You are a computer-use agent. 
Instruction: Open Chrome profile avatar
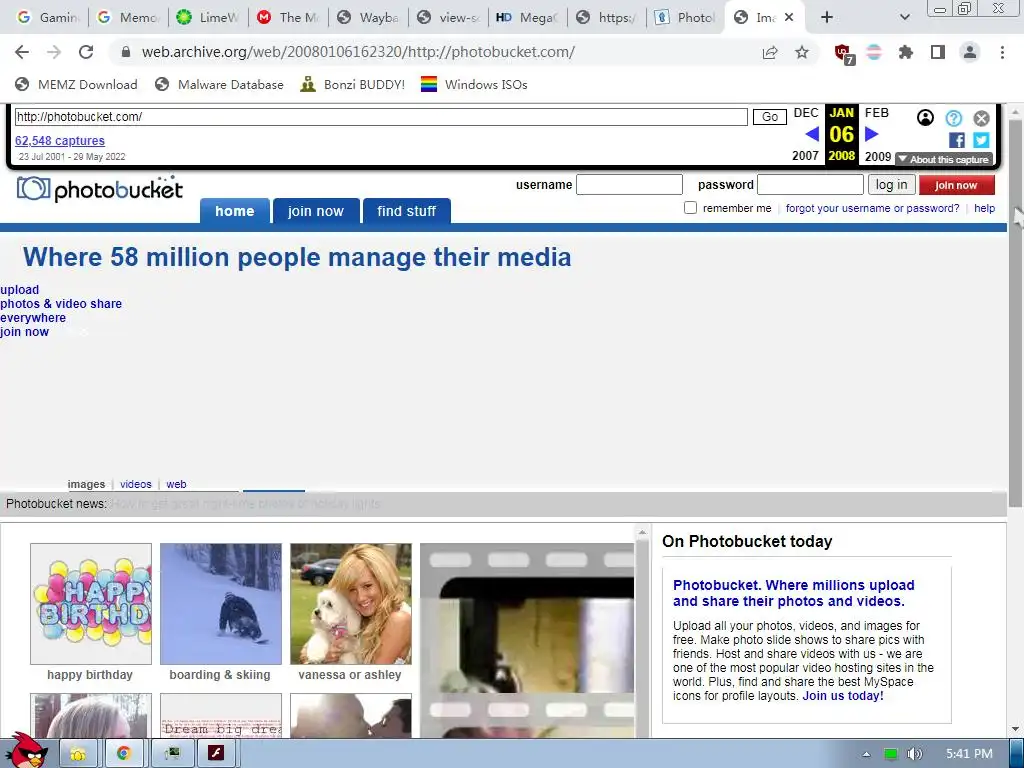tap(970, 52)
